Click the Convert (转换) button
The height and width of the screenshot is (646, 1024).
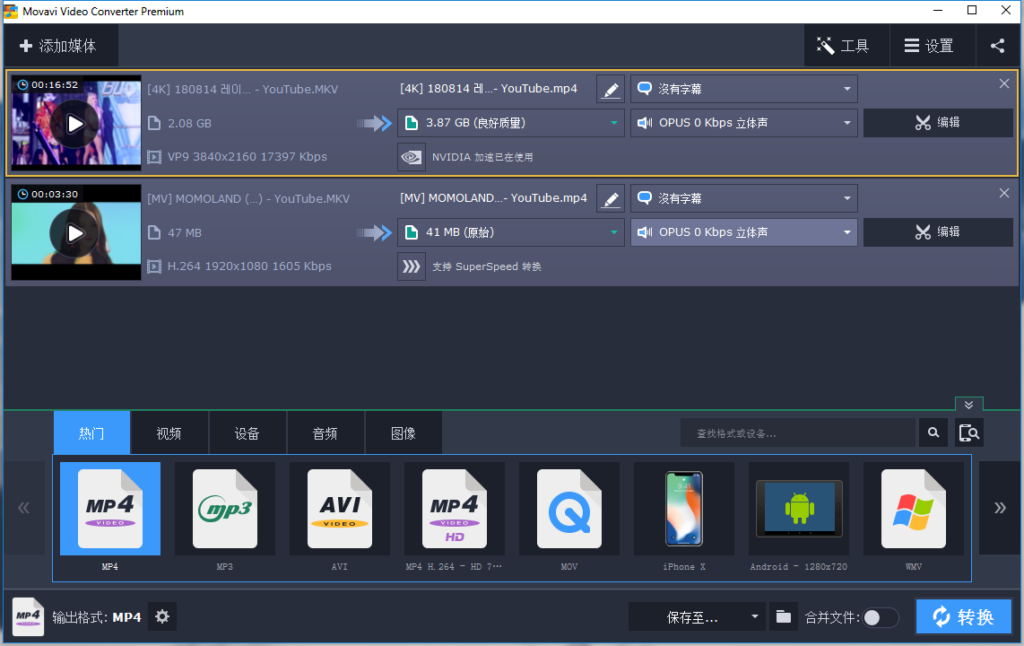[x=964, y=617]
